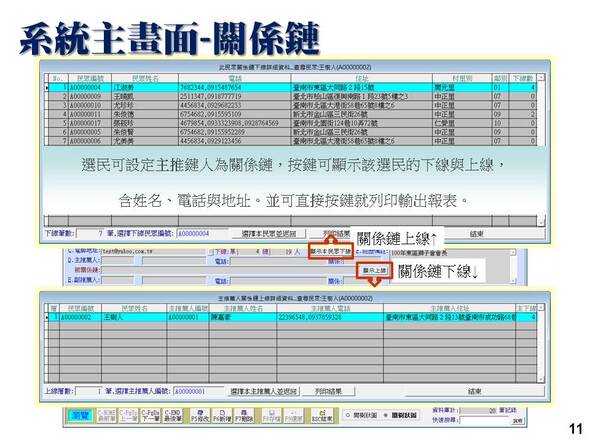Click the 下線數 column header in upper table
The image size is (590, 443).
coord(523,78)
